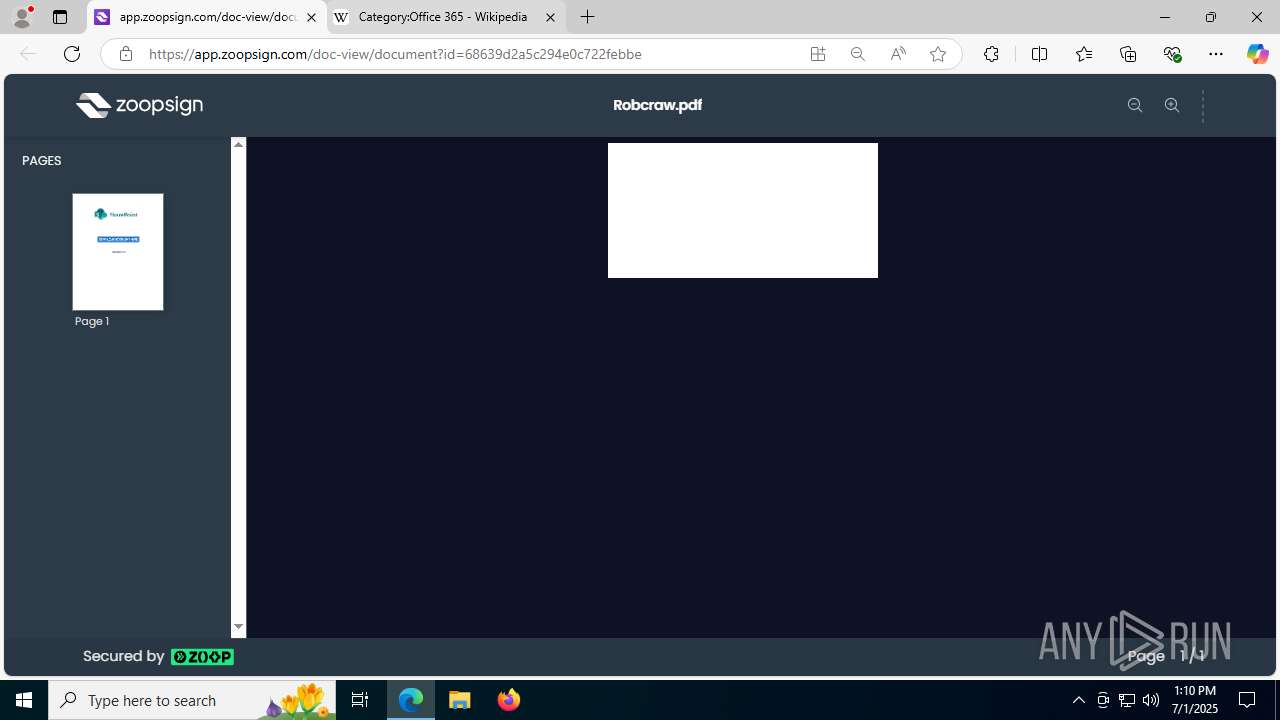
Task: Zoom in the document view
Action: coord(1172,105)
